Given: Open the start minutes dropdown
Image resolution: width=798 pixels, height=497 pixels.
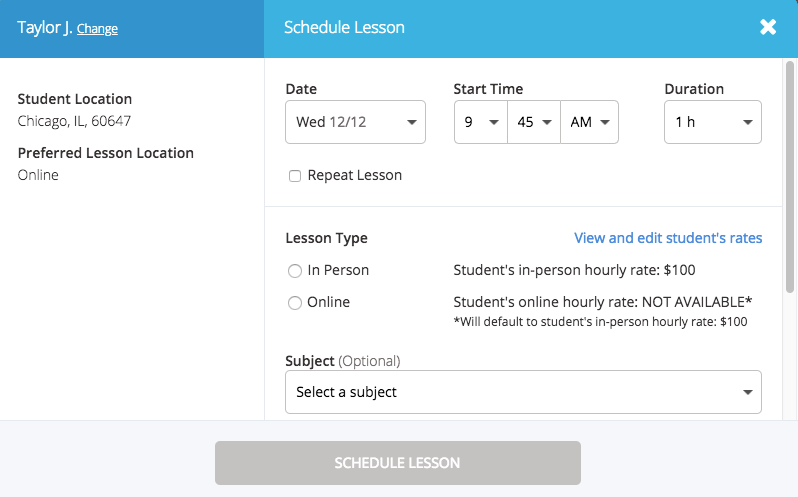Looking at the screenshot, I should (534, 122).
